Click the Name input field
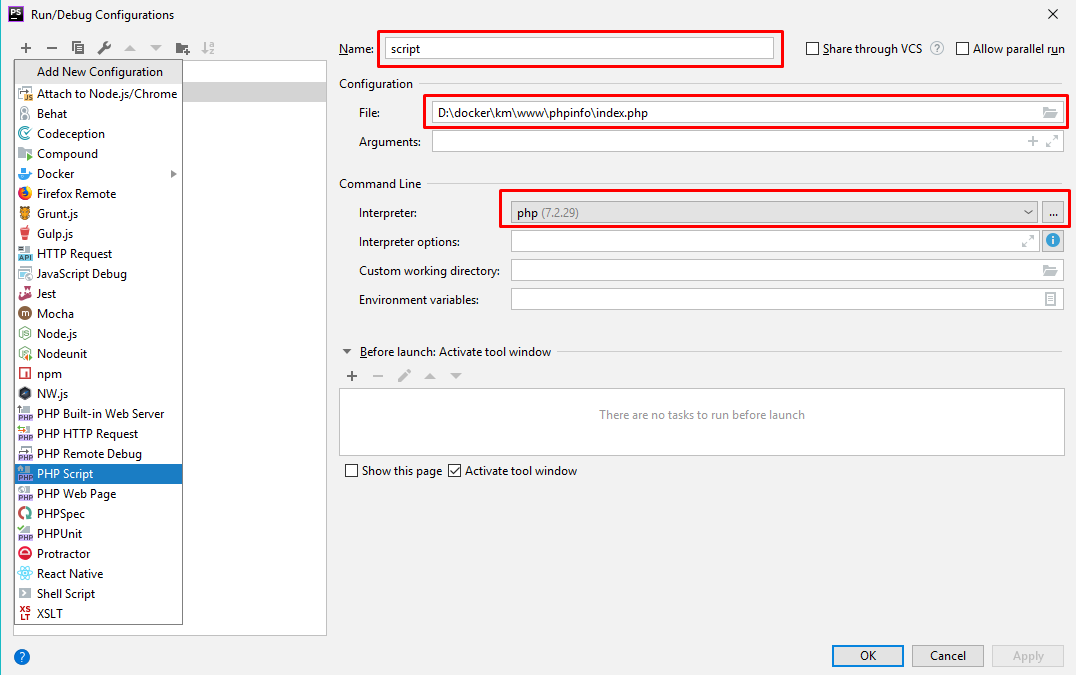Image resolution: width=1076 pixels, height=675 pixels. pyautogui.click(x=578, y=48)
